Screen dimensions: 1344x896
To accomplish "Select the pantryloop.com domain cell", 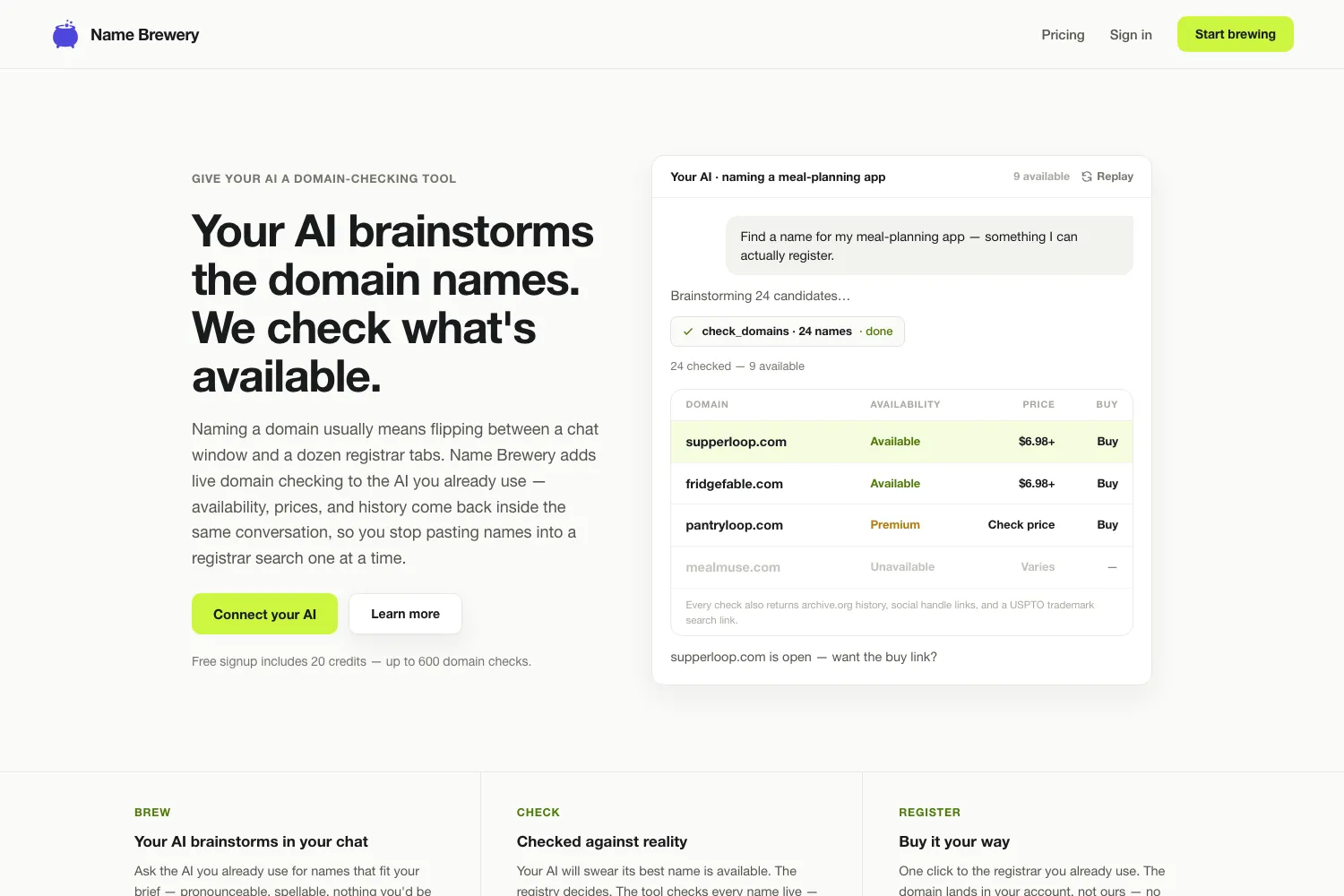I will tap(734, 525).
